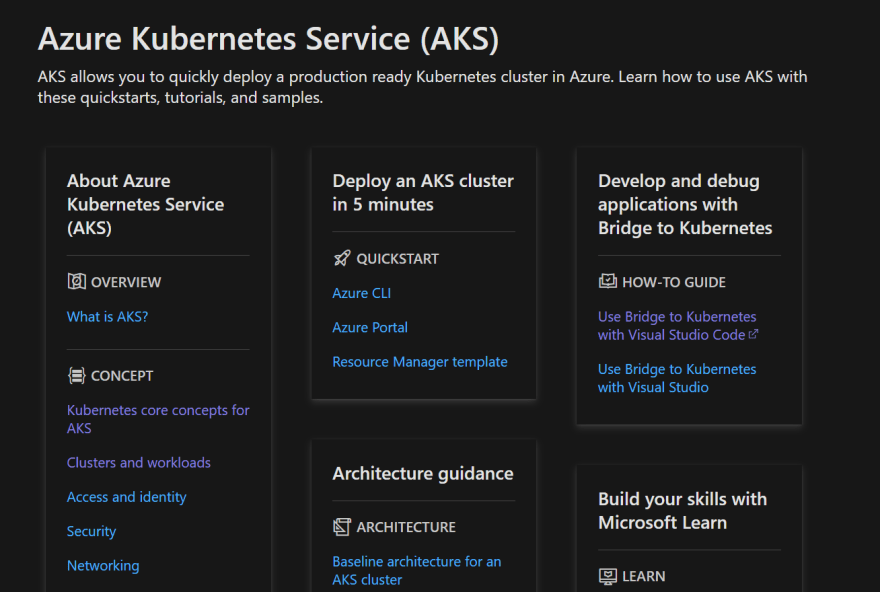Go to Clusters and workloads
This screenshot has height=592, width=880.
coord(139,462)
